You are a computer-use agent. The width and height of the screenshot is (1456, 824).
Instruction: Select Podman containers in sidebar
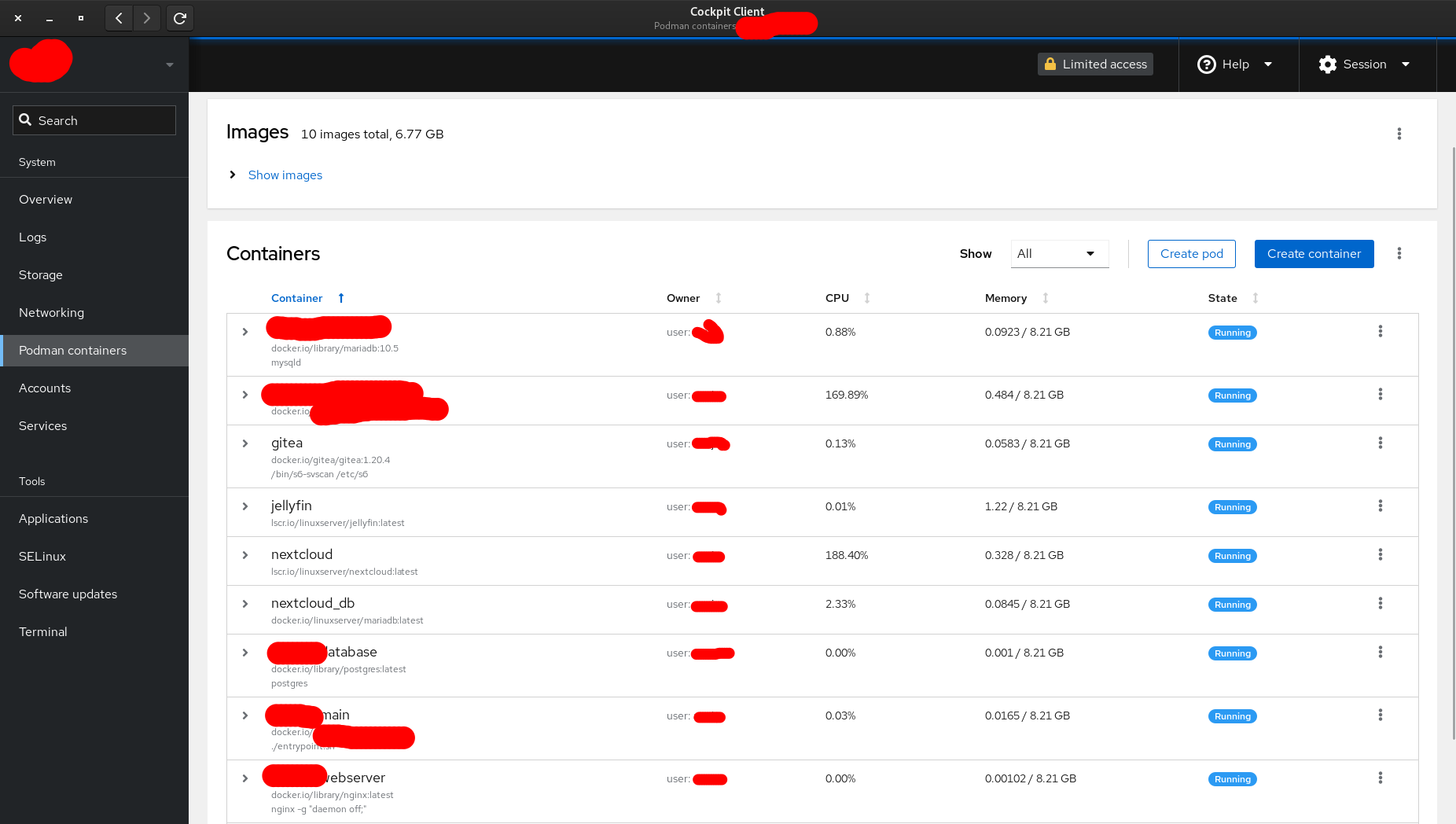(x=94, y=351)
